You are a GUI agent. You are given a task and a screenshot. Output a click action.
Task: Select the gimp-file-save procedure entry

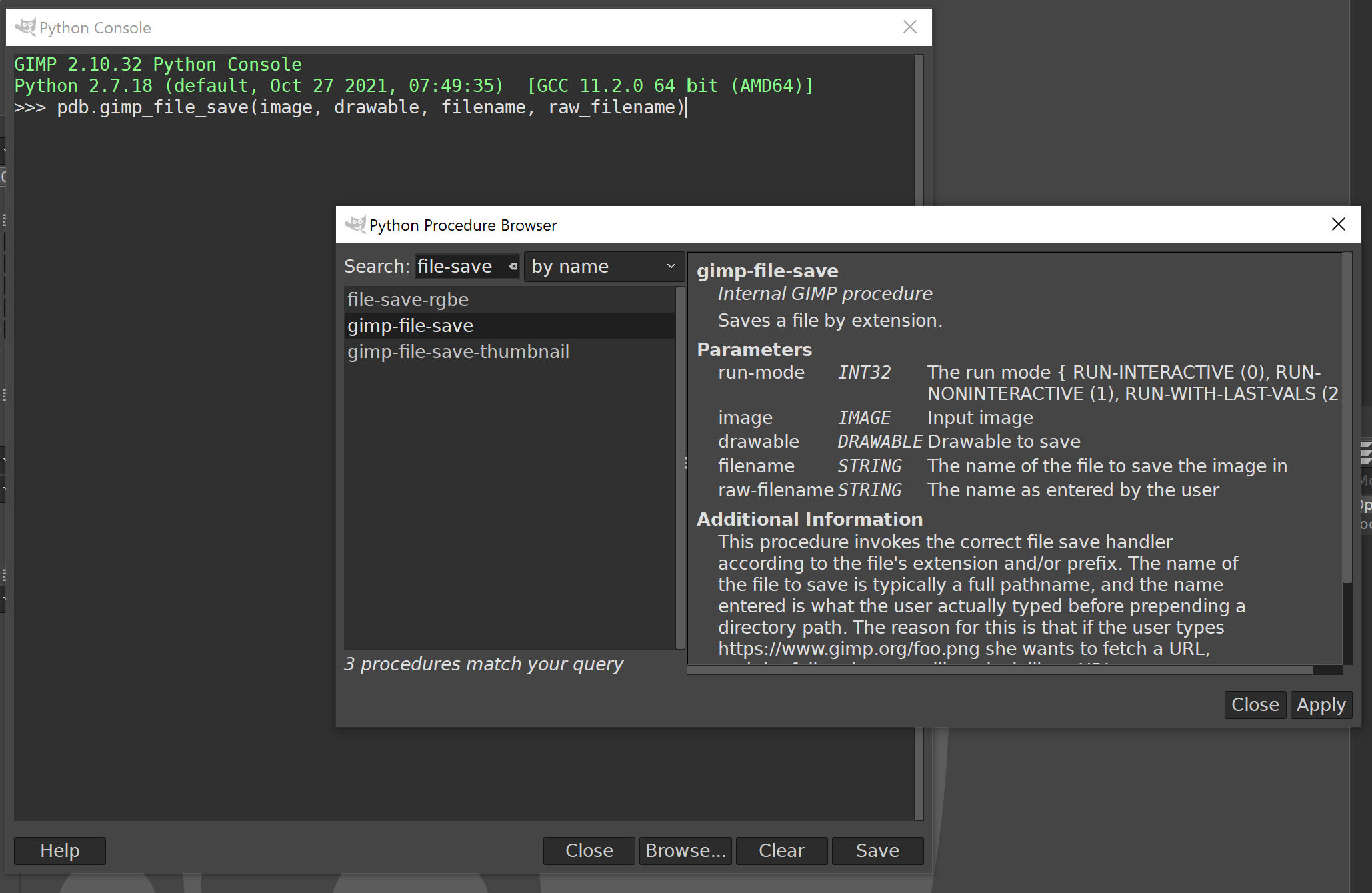410,325
